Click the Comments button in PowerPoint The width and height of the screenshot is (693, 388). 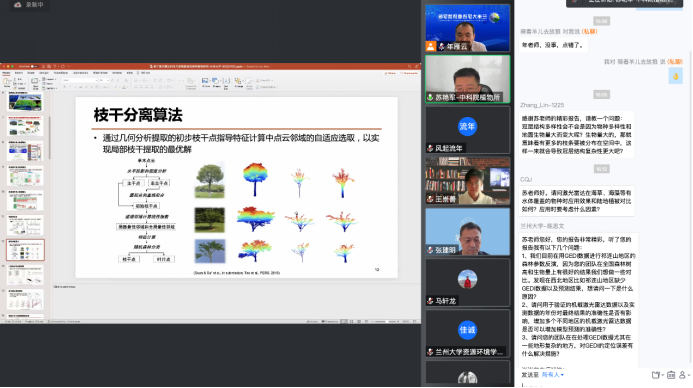[x=408, y=73]
